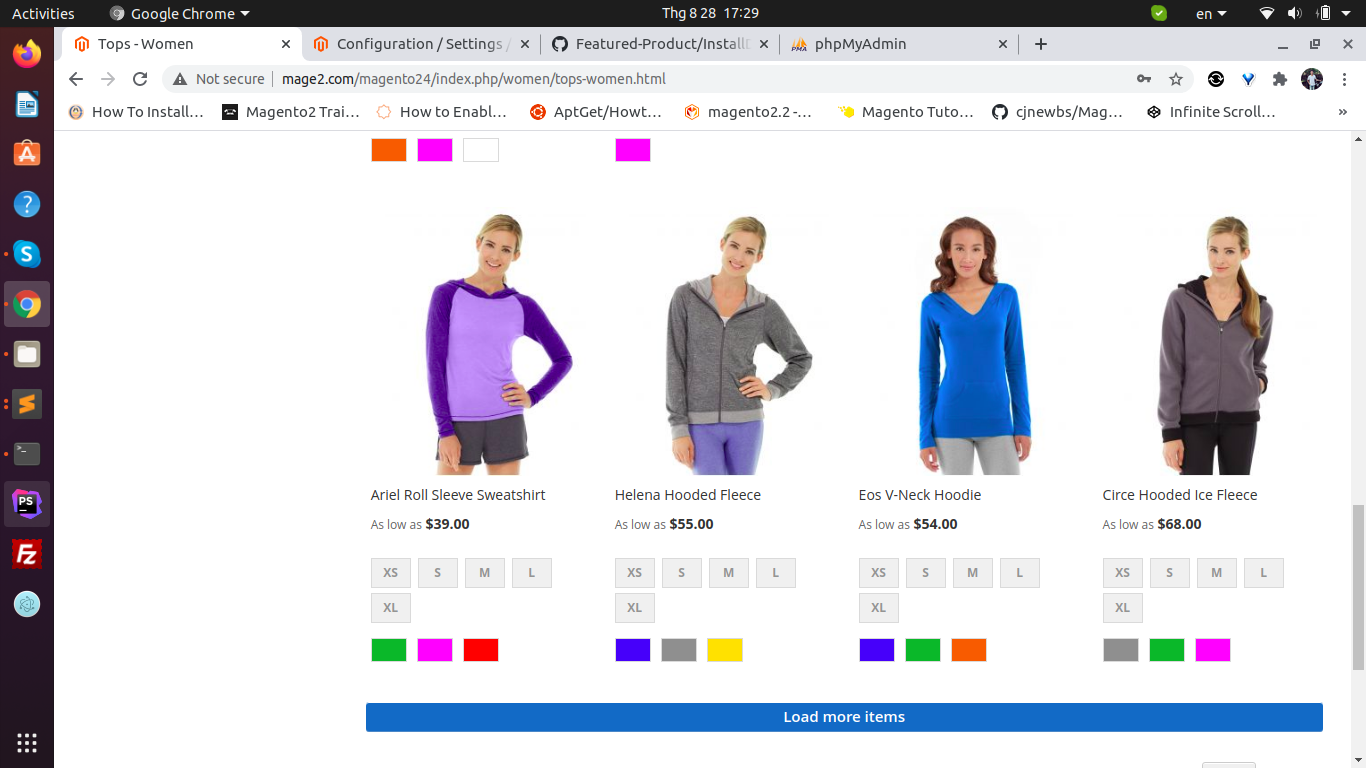Open new tab with plus icon
The height and width of the screenshot is (768, 1366).
coord(1041,44)
